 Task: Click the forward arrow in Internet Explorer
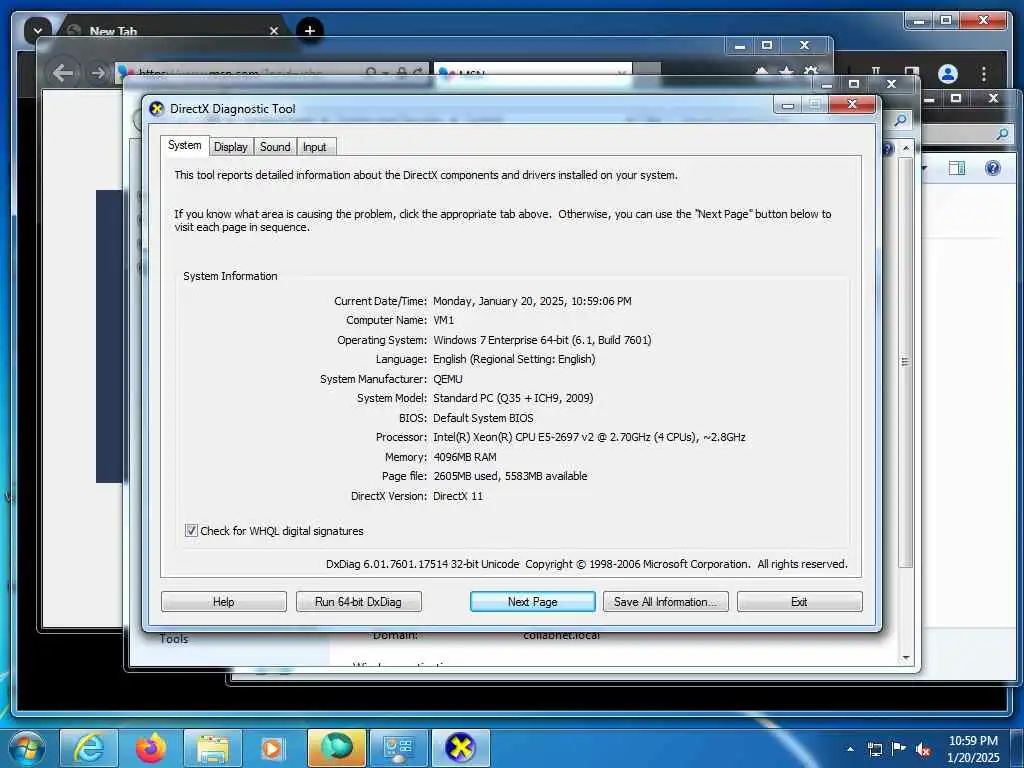[x=98, y=72]
